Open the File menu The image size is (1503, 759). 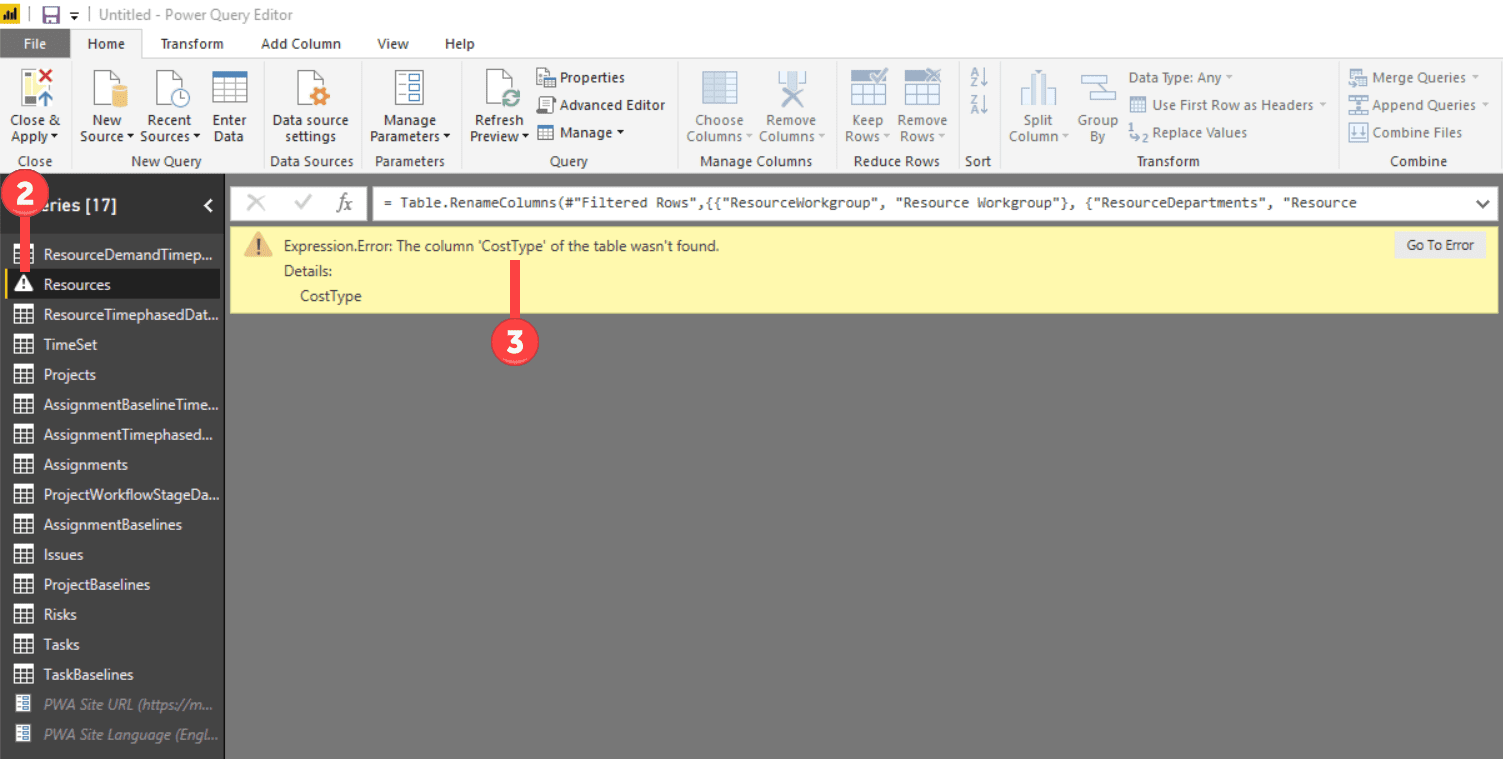pyautogui.click(x=35, y=44)
